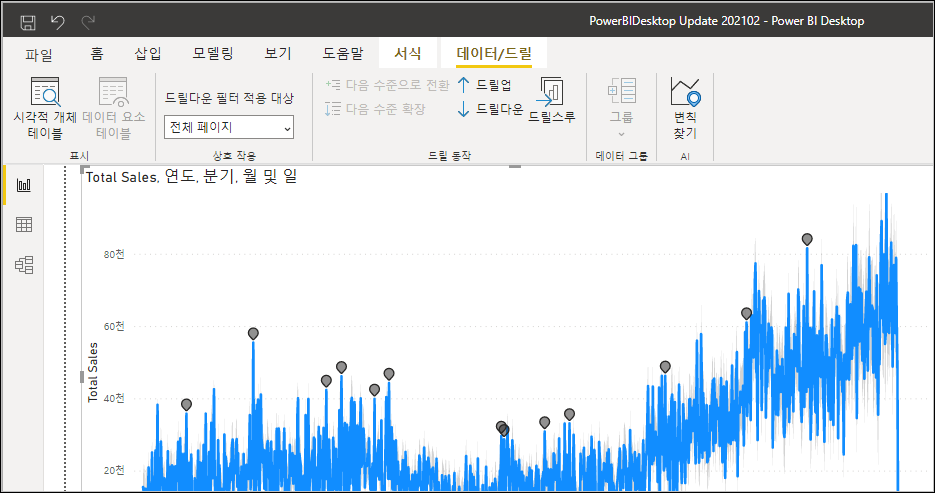
Task: Click the 40천 axis value
Action: [x=114, y=398]
